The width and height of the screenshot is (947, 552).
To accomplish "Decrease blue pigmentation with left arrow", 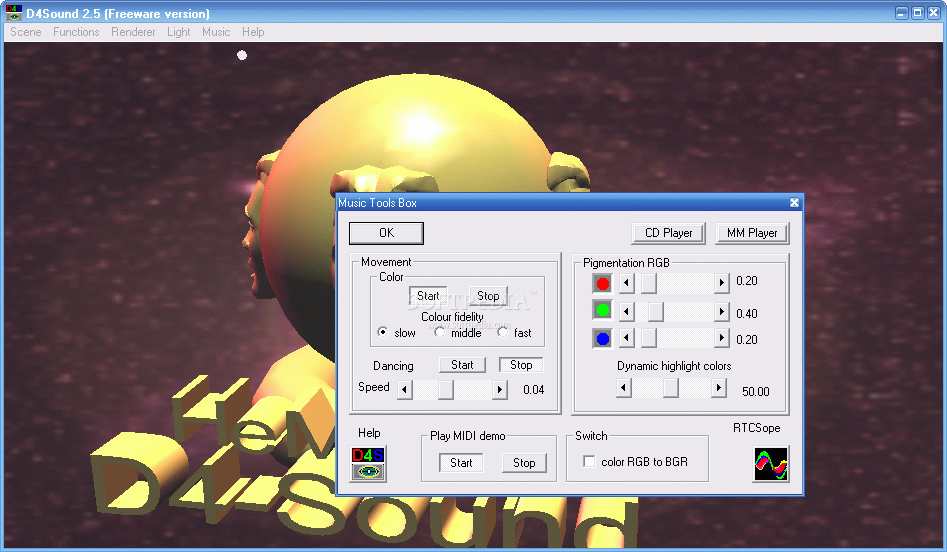I will pos(626,338).
